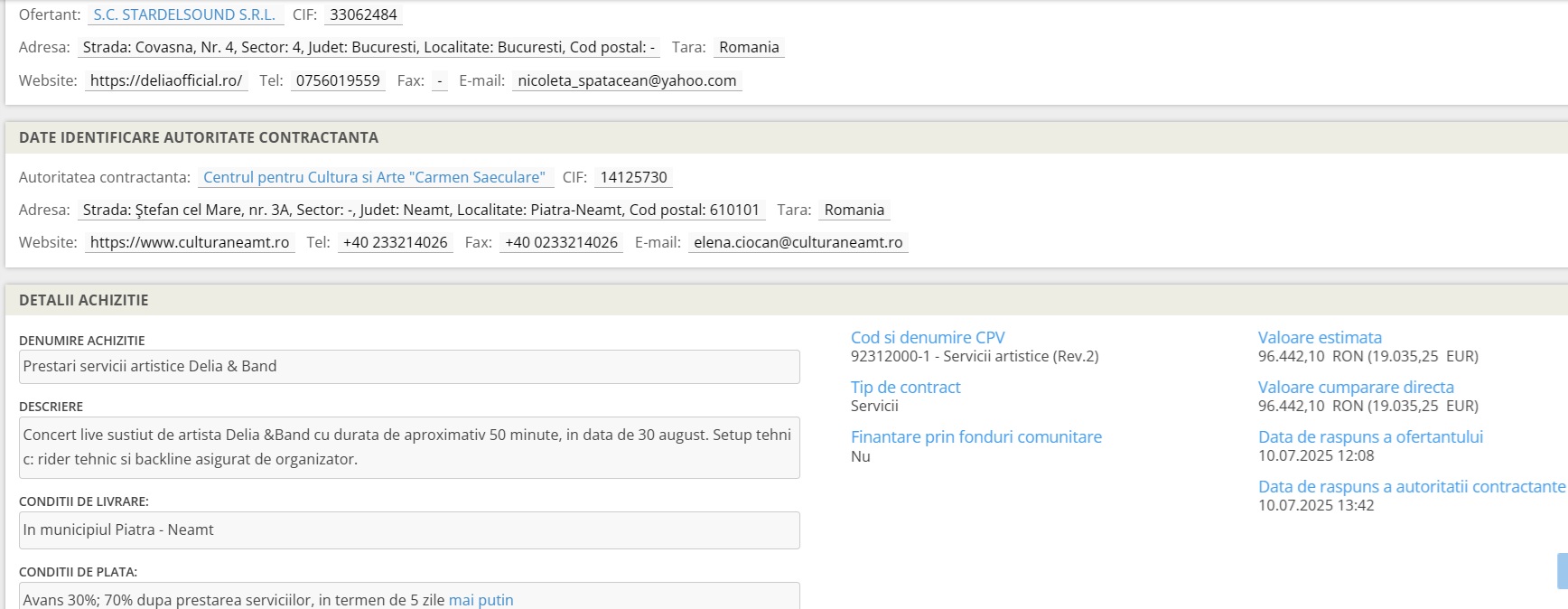The height and width of the screenshot is (609, 1568).
Task: Click the culturaneamt.ro website field
Action: coord(190,242)
